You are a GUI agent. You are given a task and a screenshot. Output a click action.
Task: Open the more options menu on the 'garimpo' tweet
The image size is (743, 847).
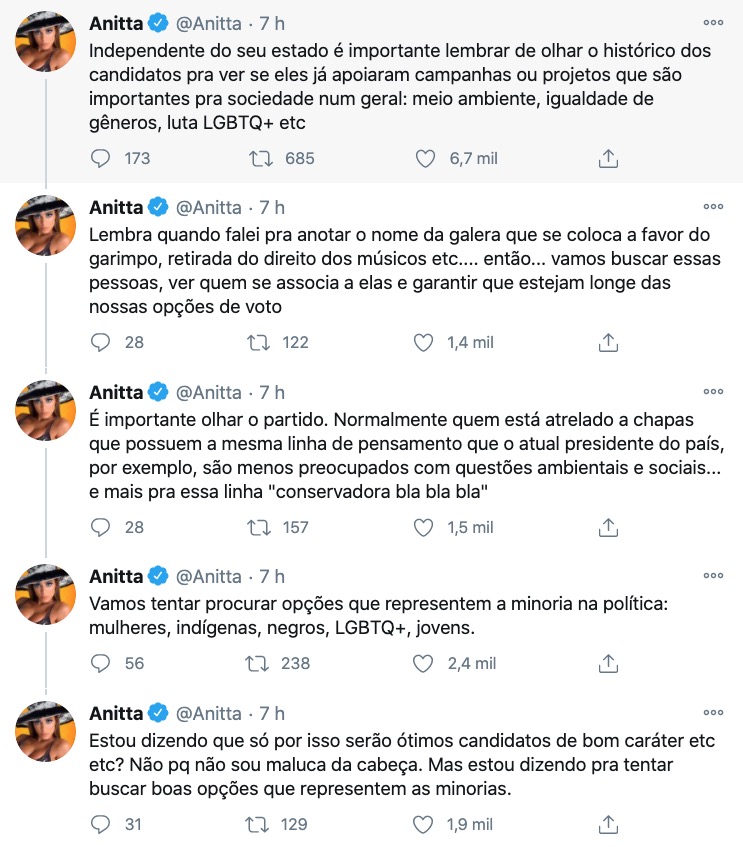tap(714, 206)
